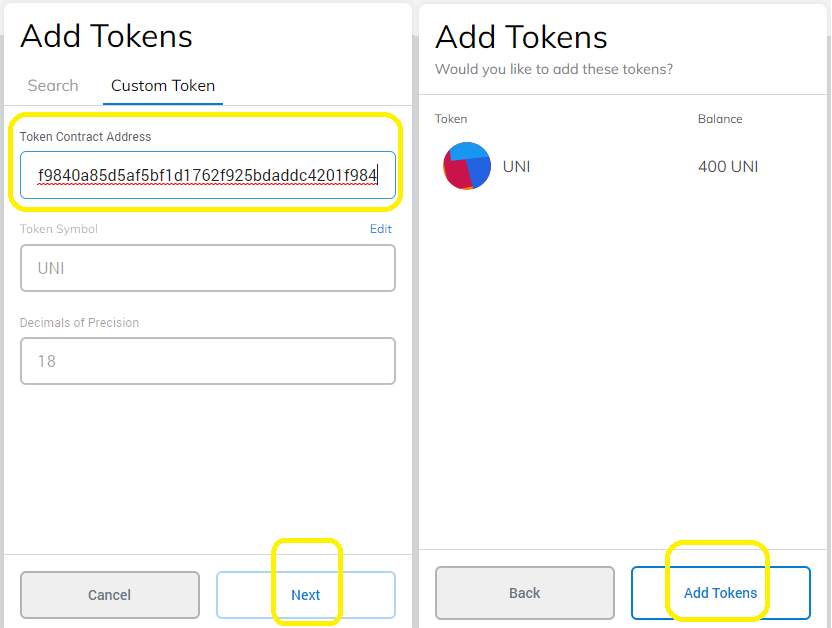Click the Add Tokens heading above the tabs
The image size is (832, 628).
pyautogui.click(x=106, y=36)
